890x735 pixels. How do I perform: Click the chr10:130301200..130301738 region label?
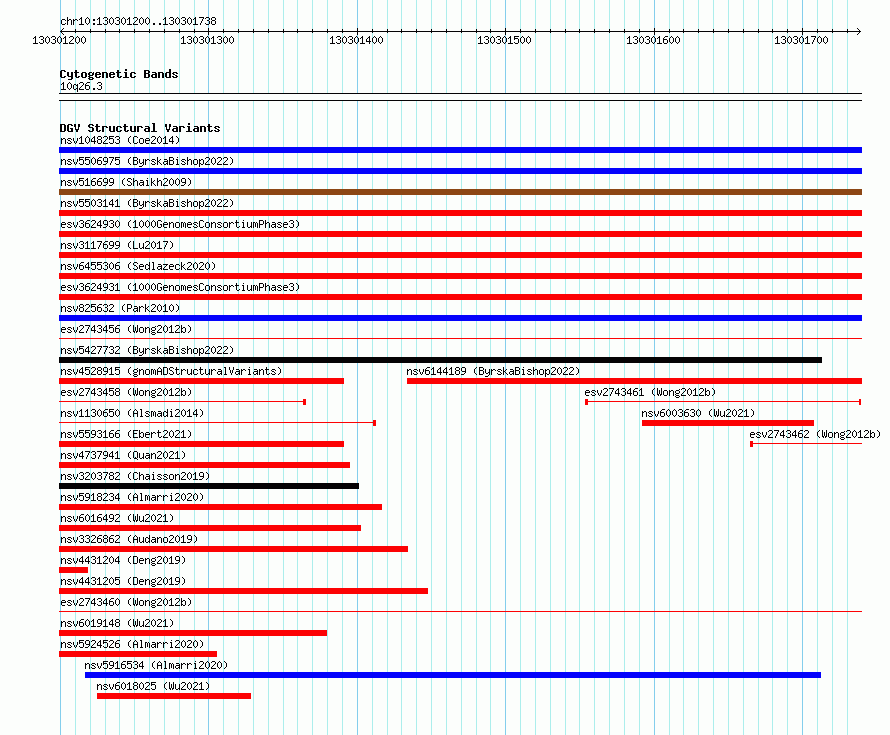pos(138,21)
